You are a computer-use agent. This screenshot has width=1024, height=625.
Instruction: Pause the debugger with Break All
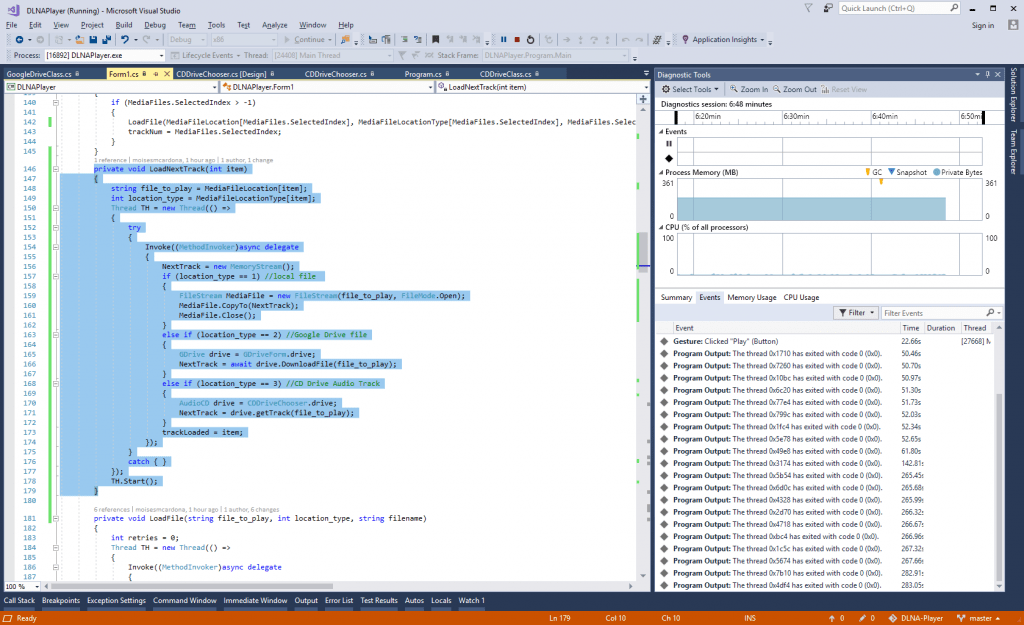click(502, 40)
